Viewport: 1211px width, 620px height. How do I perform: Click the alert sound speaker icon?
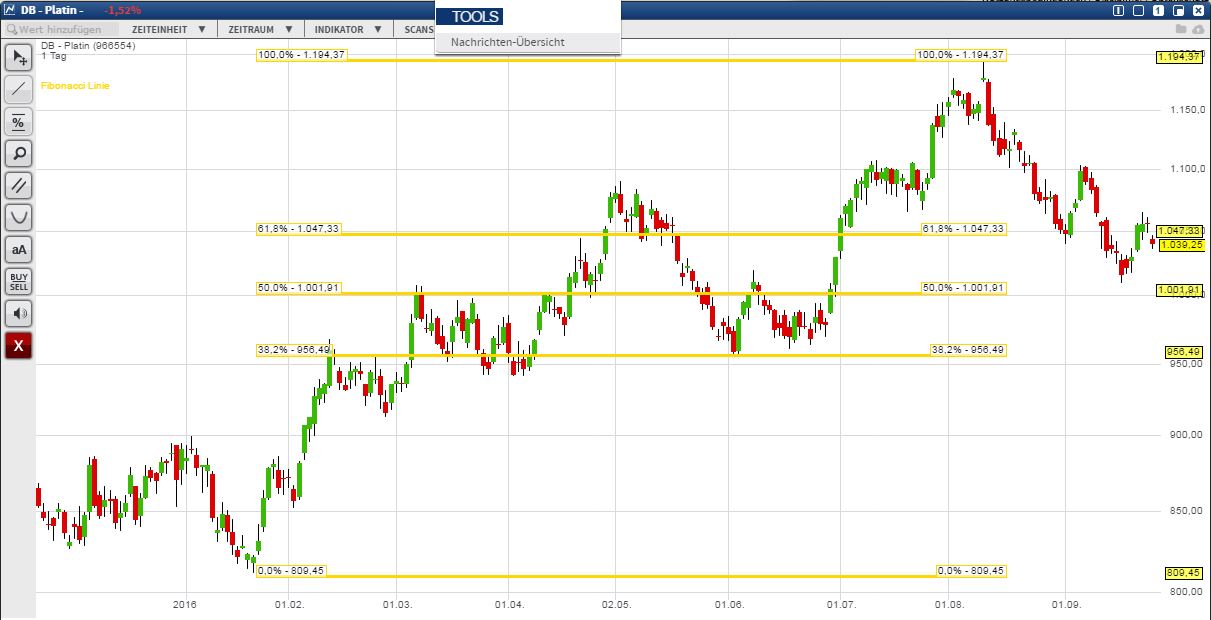tap(18, 313)
